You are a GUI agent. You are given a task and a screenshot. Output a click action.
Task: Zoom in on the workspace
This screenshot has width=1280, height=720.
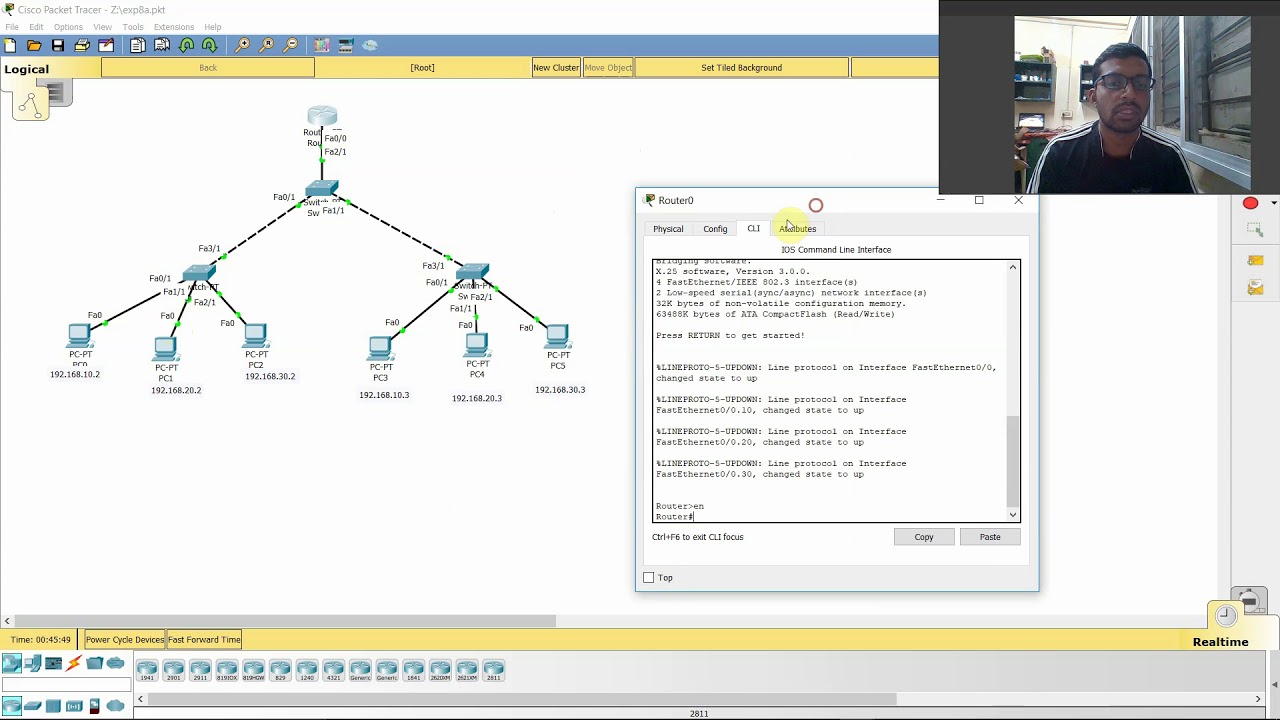click(x=243, y=45)
